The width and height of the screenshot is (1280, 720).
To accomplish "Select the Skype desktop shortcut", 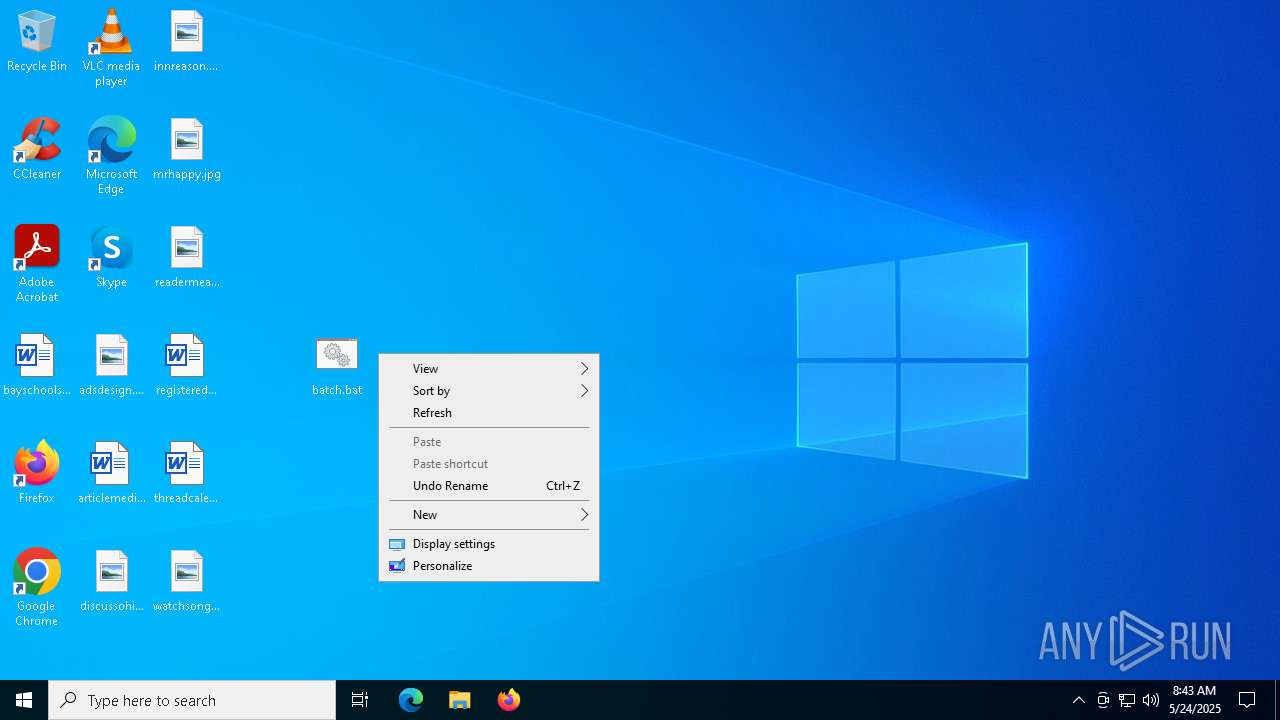I will pos(111,257).
